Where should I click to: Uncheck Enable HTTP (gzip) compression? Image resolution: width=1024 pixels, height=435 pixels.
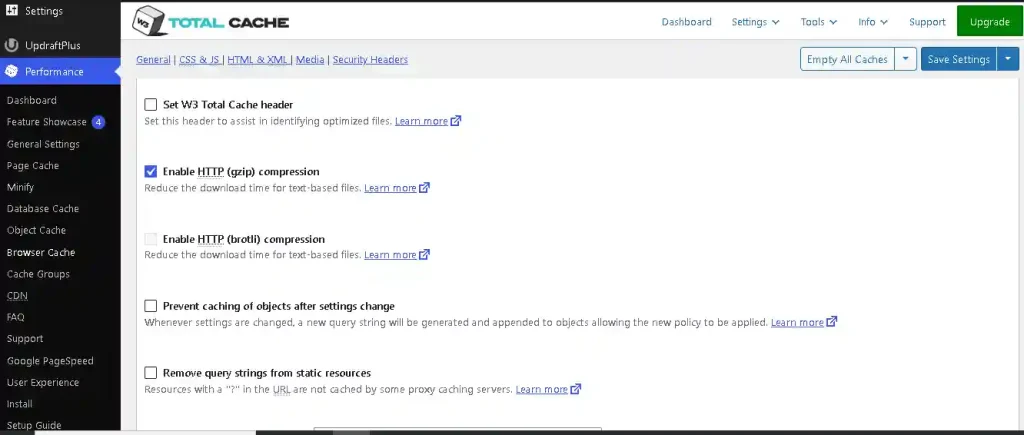click(x=151, y=172)
